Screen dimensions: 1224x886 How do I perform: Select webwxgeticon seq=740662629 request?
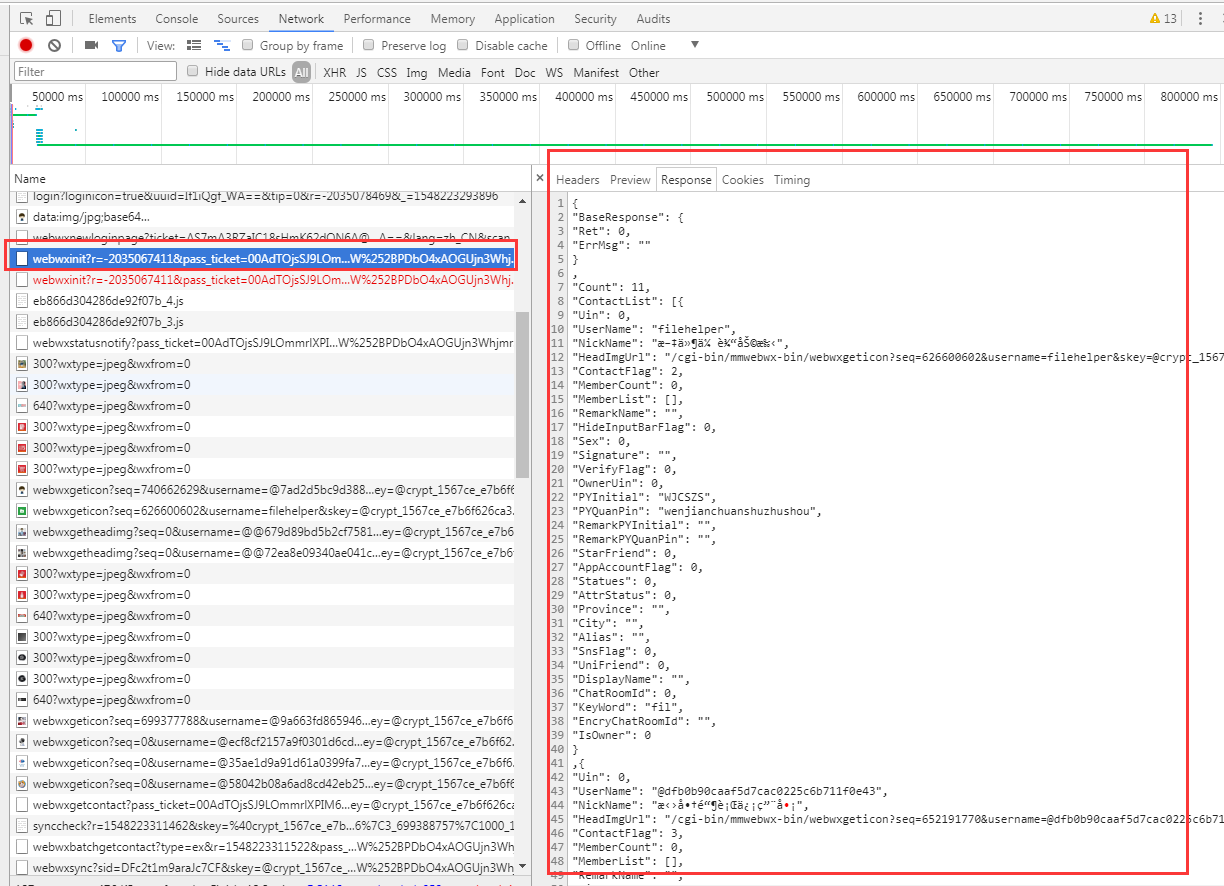(x=264, y=490)
